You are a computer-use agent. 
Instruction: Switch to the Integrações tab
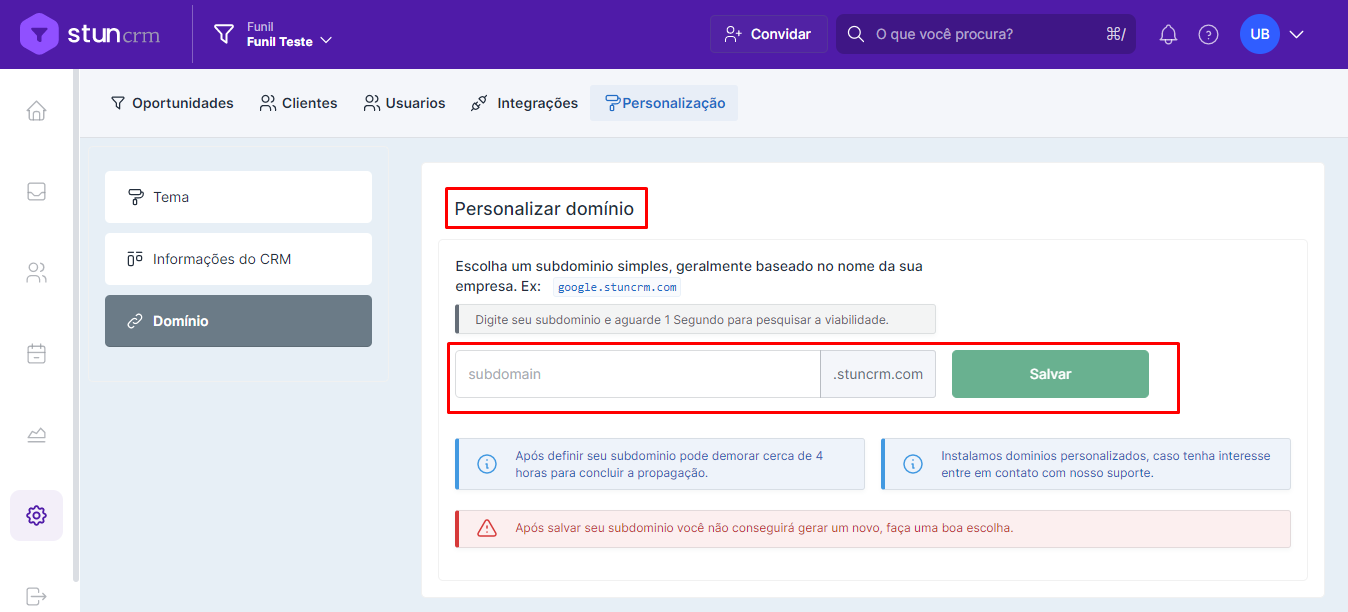click(x=525, y=103)
